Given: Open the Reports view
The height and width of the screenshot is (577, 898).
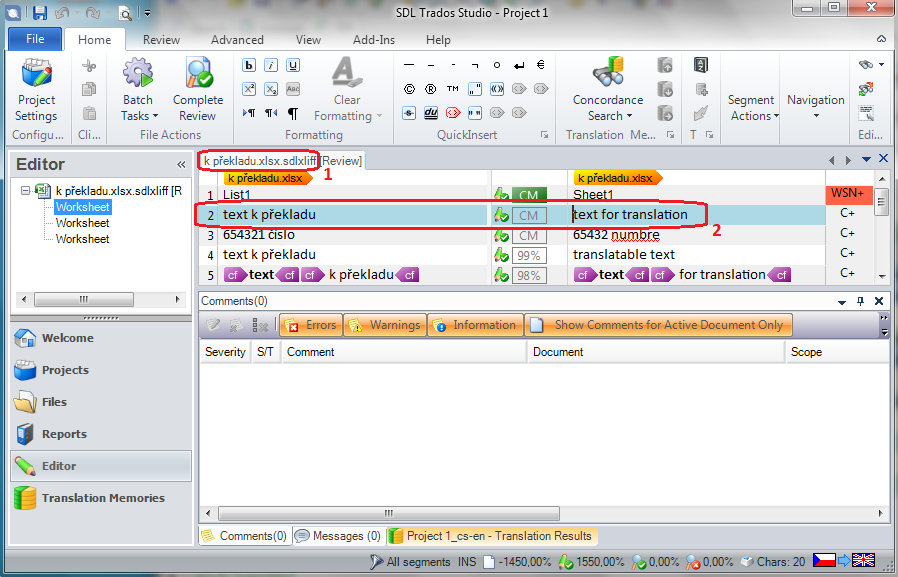Looking at the screenshot, I should coord(101,434).
